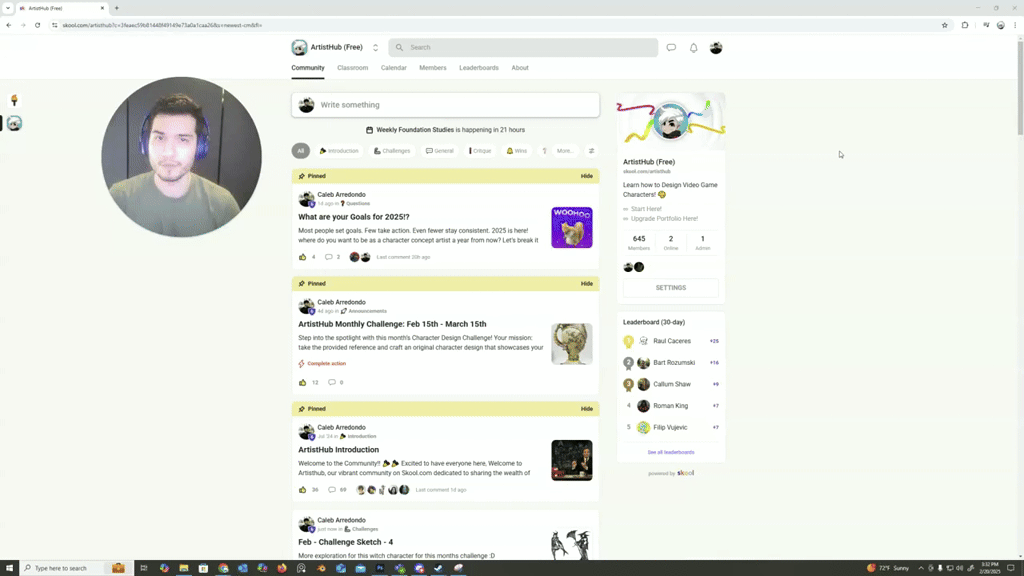
Task: Select the All category filter
Action: tap(300, 151)
